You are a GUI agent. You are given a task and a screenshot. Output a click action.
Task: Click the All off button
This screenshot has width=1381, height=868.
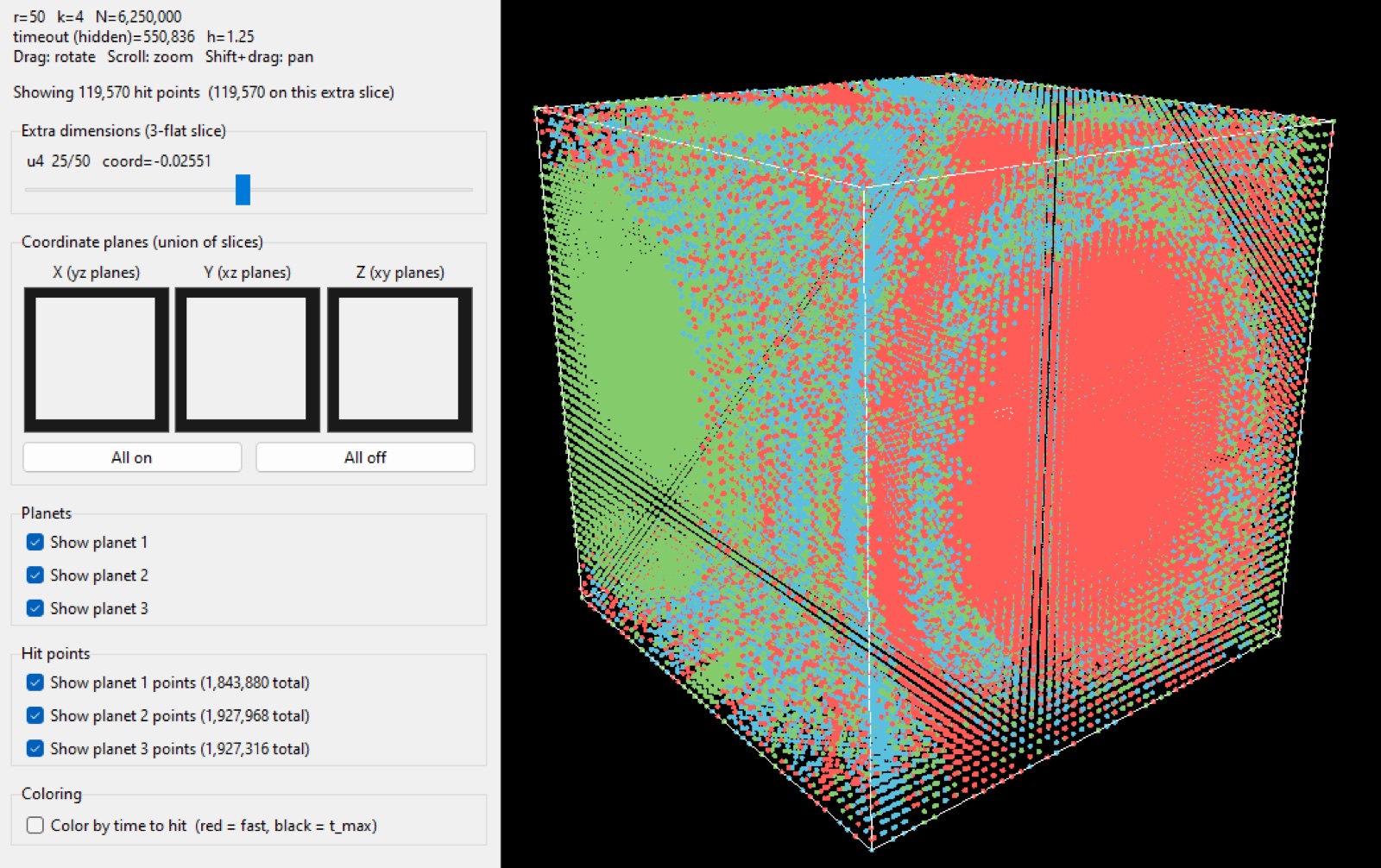[365, 457]
